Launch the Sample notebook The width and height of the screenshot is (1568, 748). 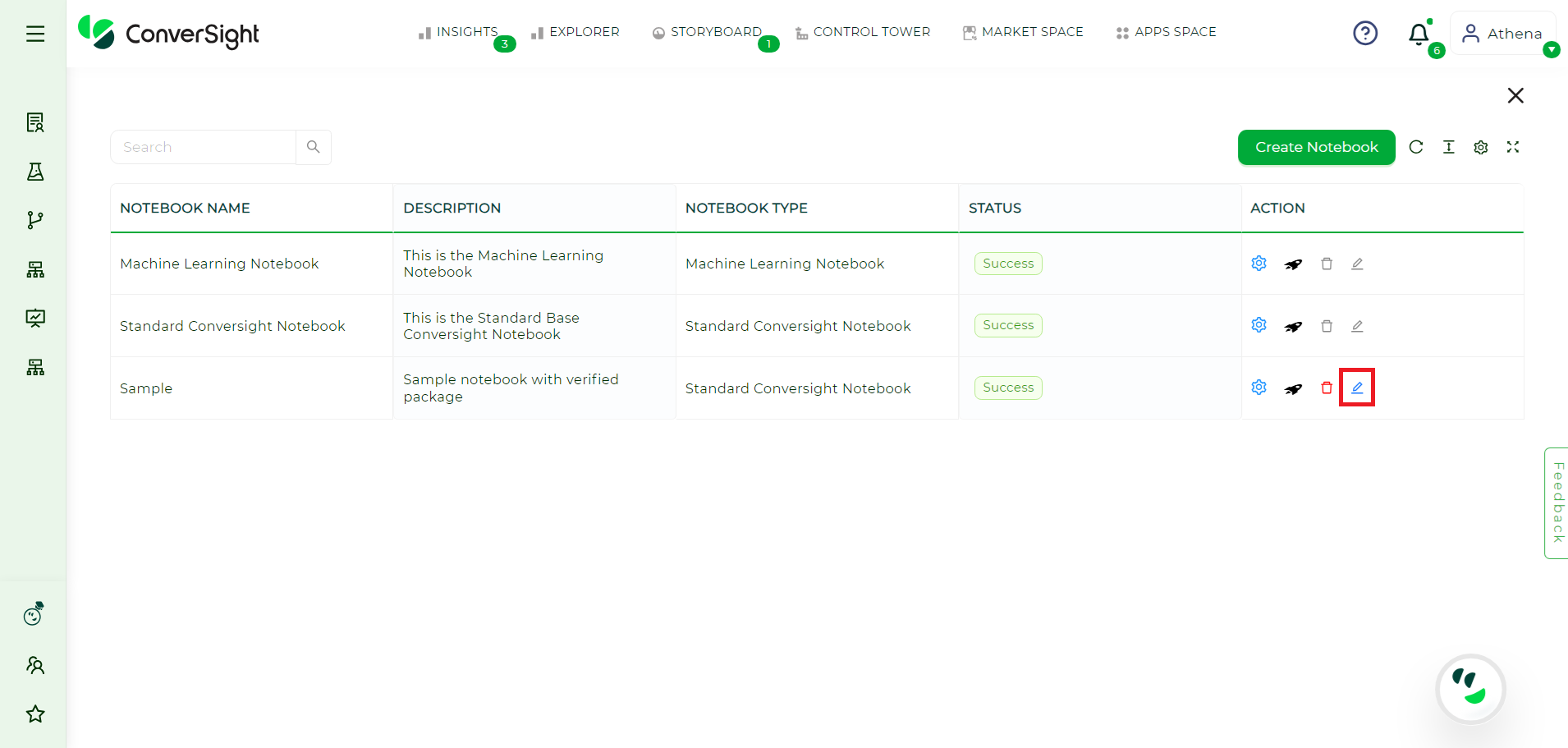coord(1293,389)
